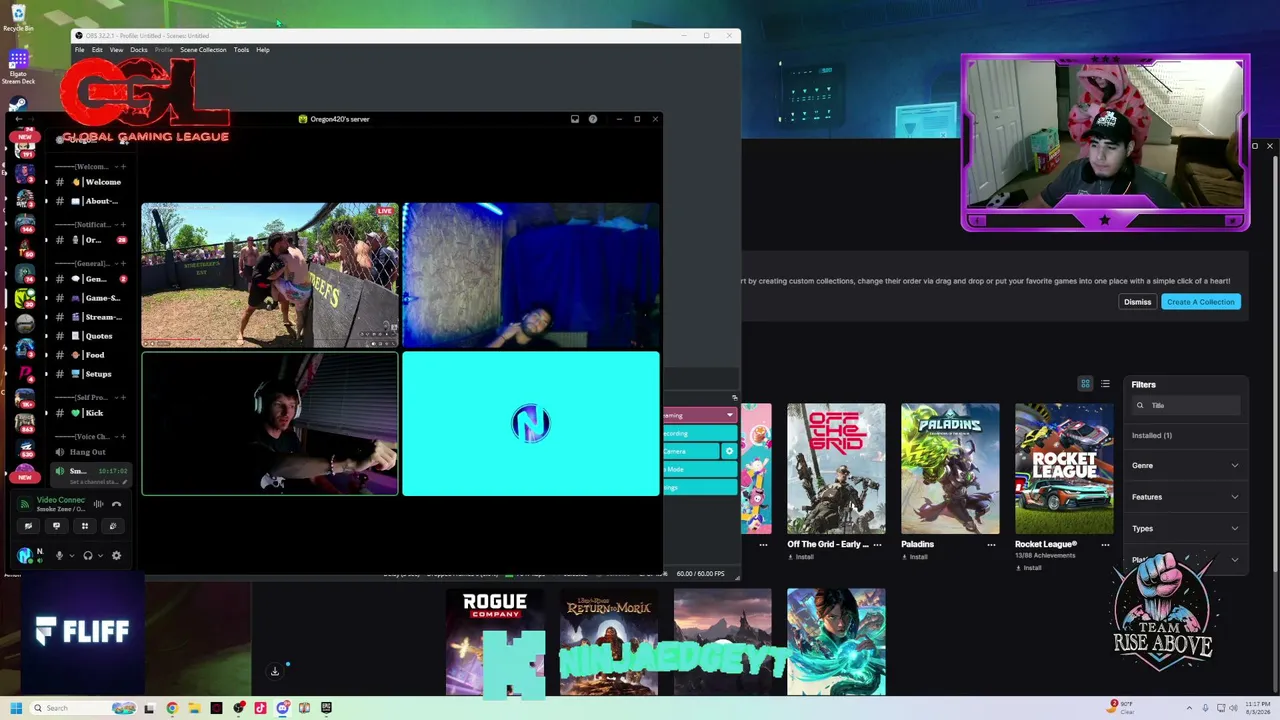Open Discord soundboard button
This screenshot has width=1280, height=720.
point(112,526)
